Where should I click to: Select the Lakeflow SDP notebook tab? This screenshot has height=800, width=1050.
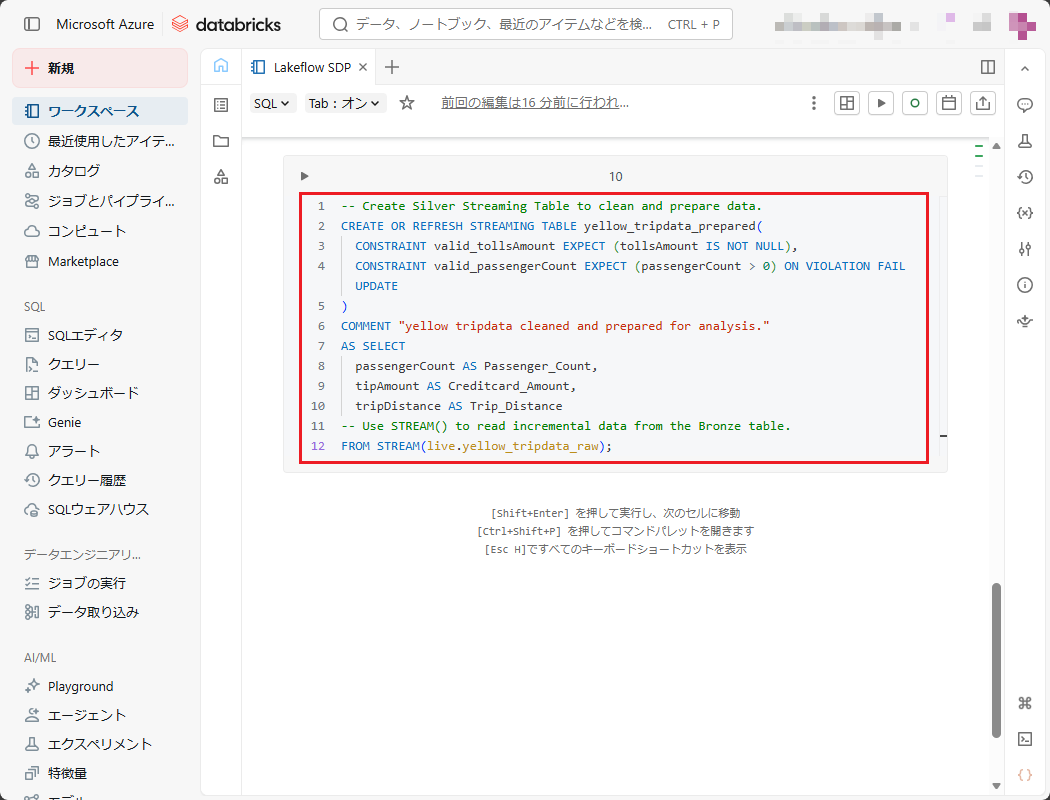point(312,67)
